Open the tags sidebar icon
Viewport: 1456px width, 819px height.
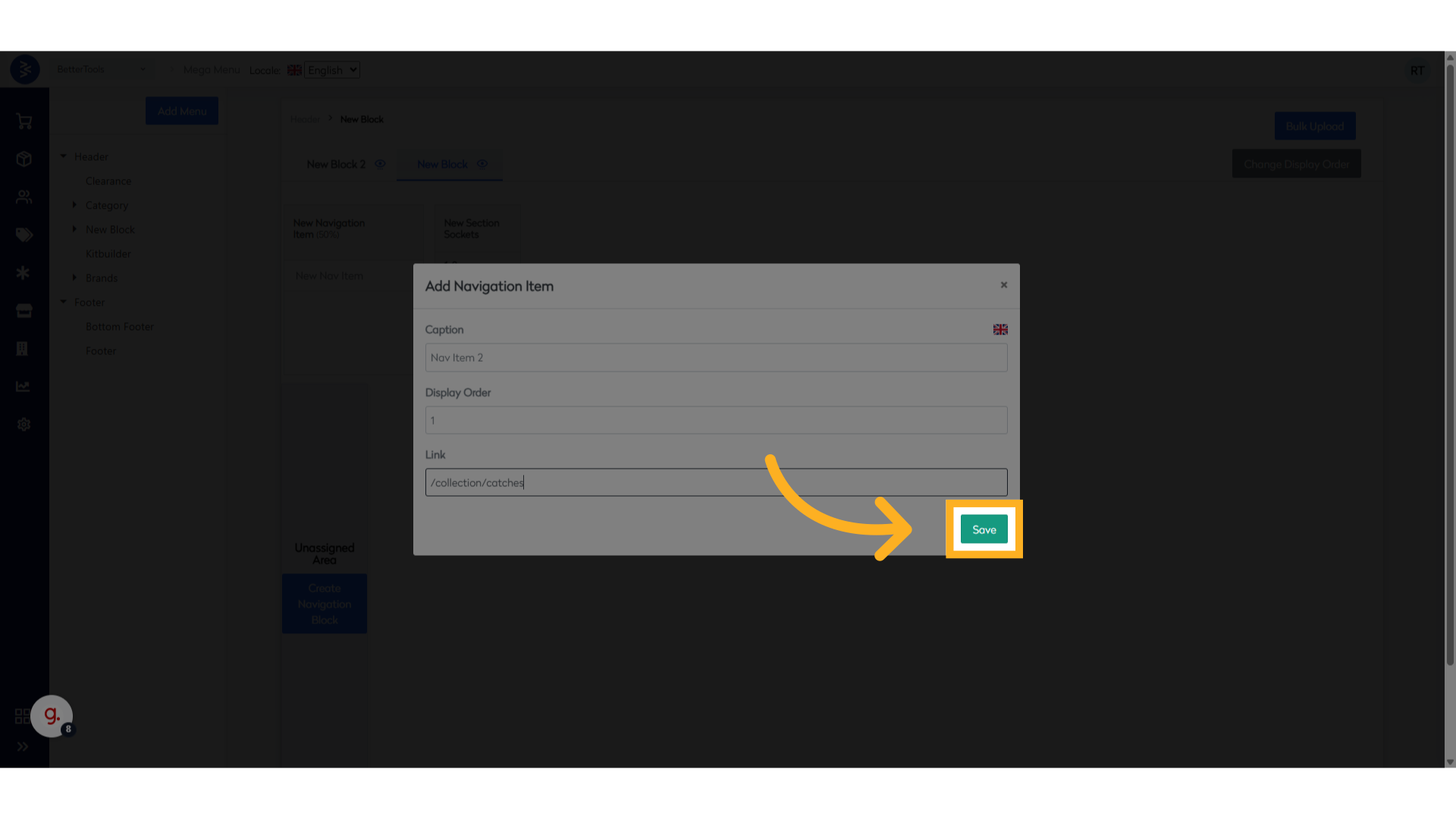pos(24,235)
